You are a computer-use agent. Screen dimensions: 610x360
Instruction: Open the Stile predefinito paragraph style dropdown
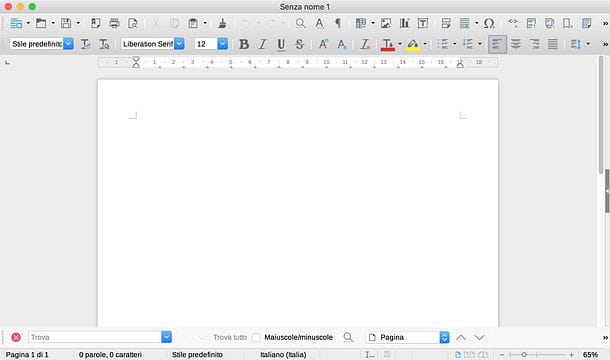coord(68,44)
